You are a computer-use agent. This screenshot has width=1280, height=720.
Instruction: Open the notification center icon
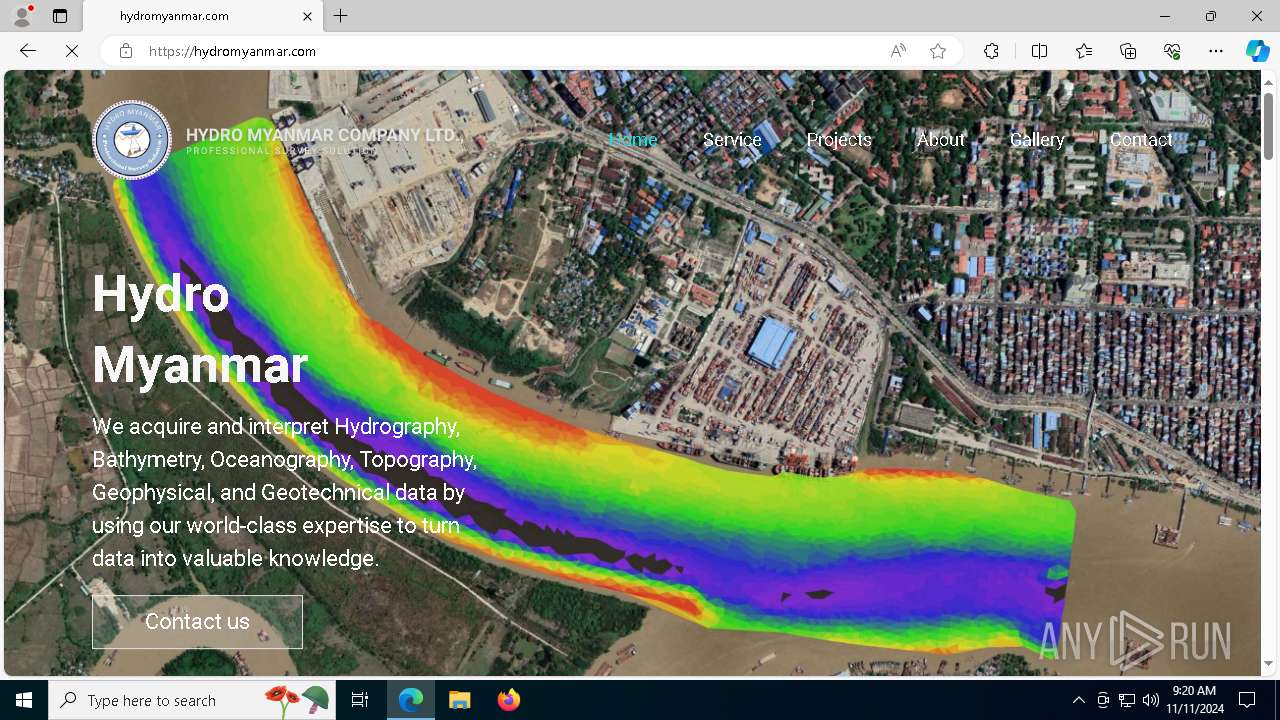[x=1247, y=700]
